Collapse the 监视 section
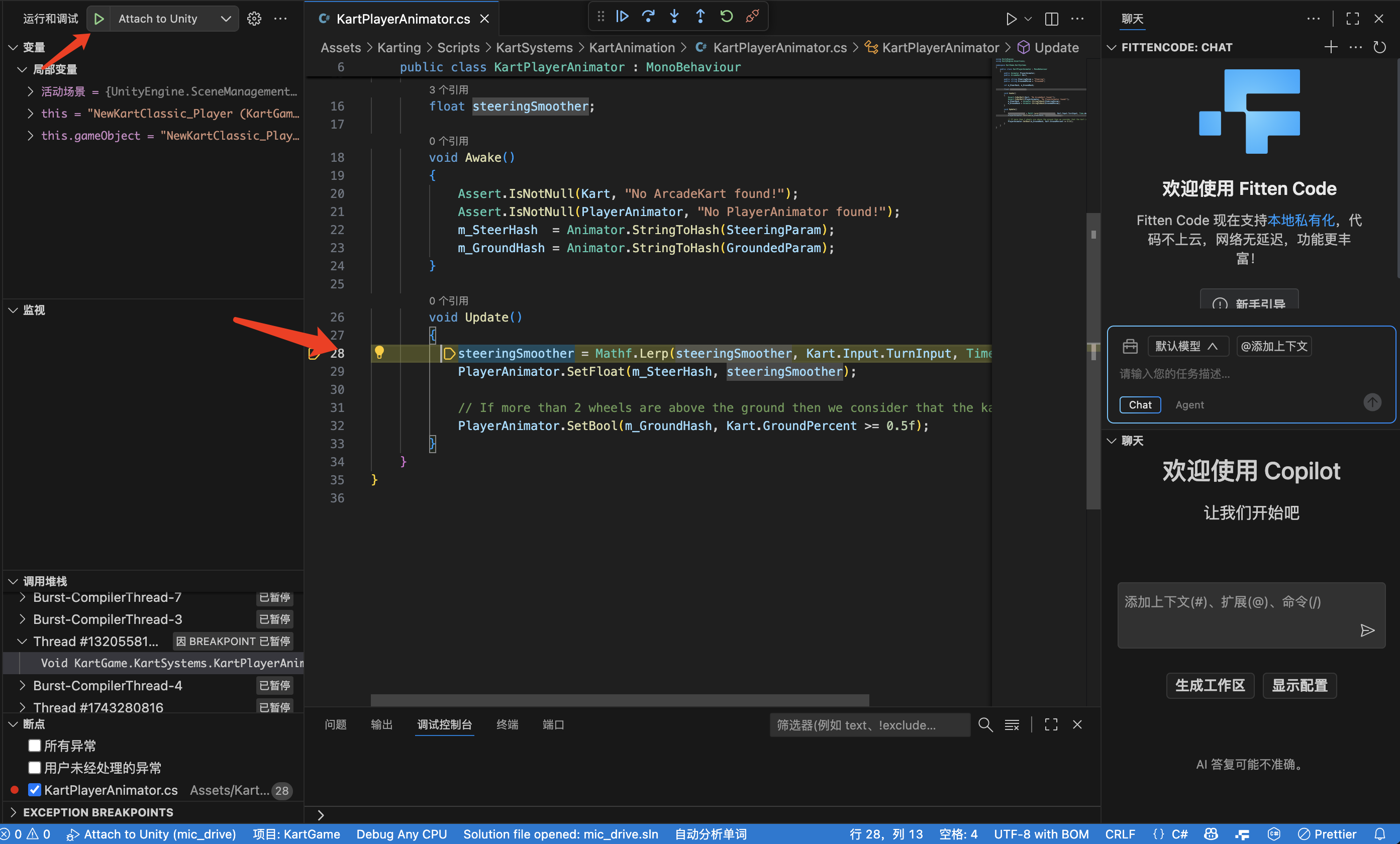 coord(13,310)
